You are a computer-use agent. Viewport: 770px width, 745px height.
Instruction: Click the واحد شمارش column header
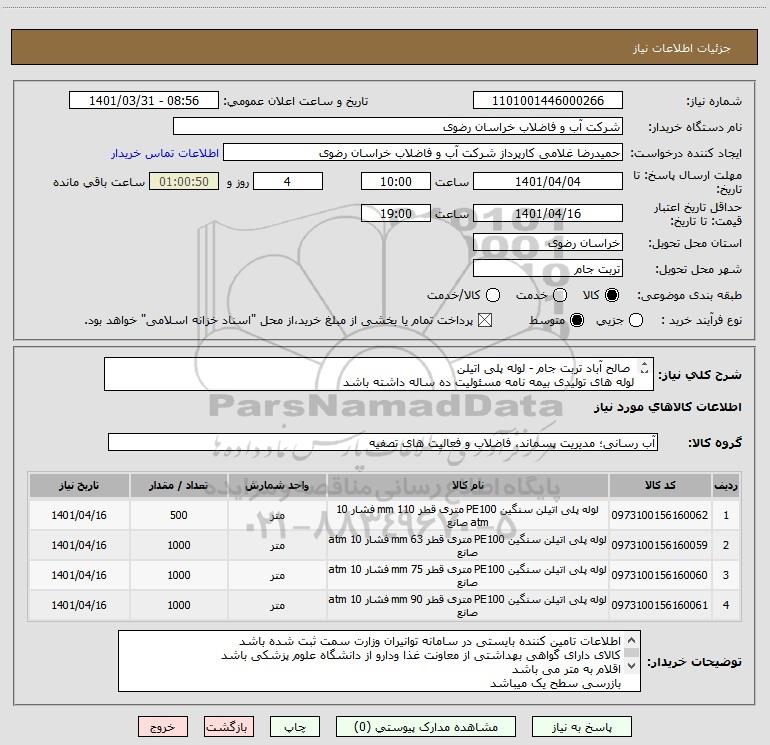(277, 485)
